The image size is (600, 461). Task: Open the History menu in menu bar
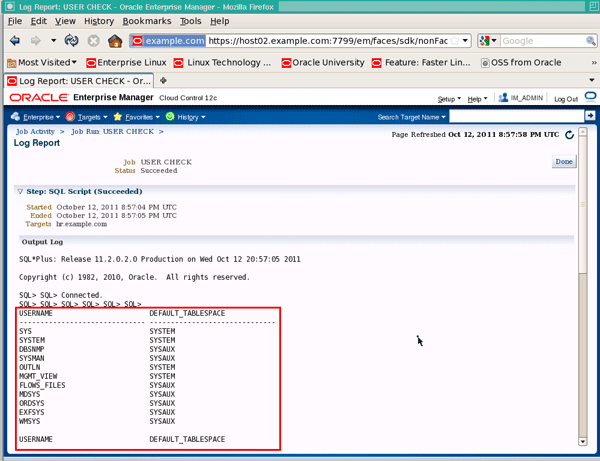pyautogui.click(x=99, y=21)
